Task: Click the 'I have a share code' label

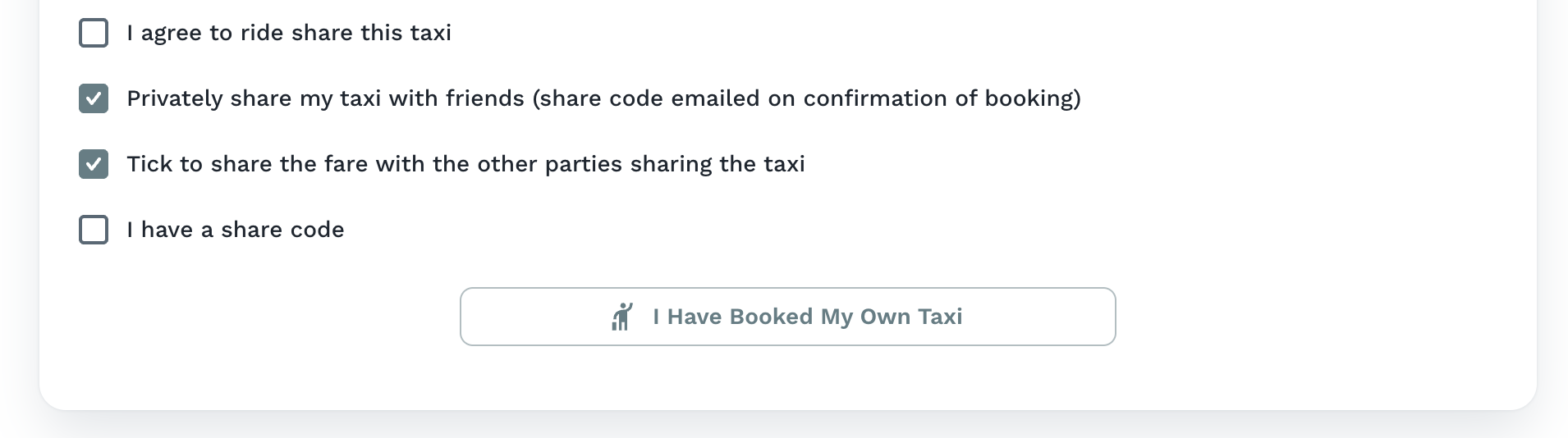Action: [x=236, y=230]
